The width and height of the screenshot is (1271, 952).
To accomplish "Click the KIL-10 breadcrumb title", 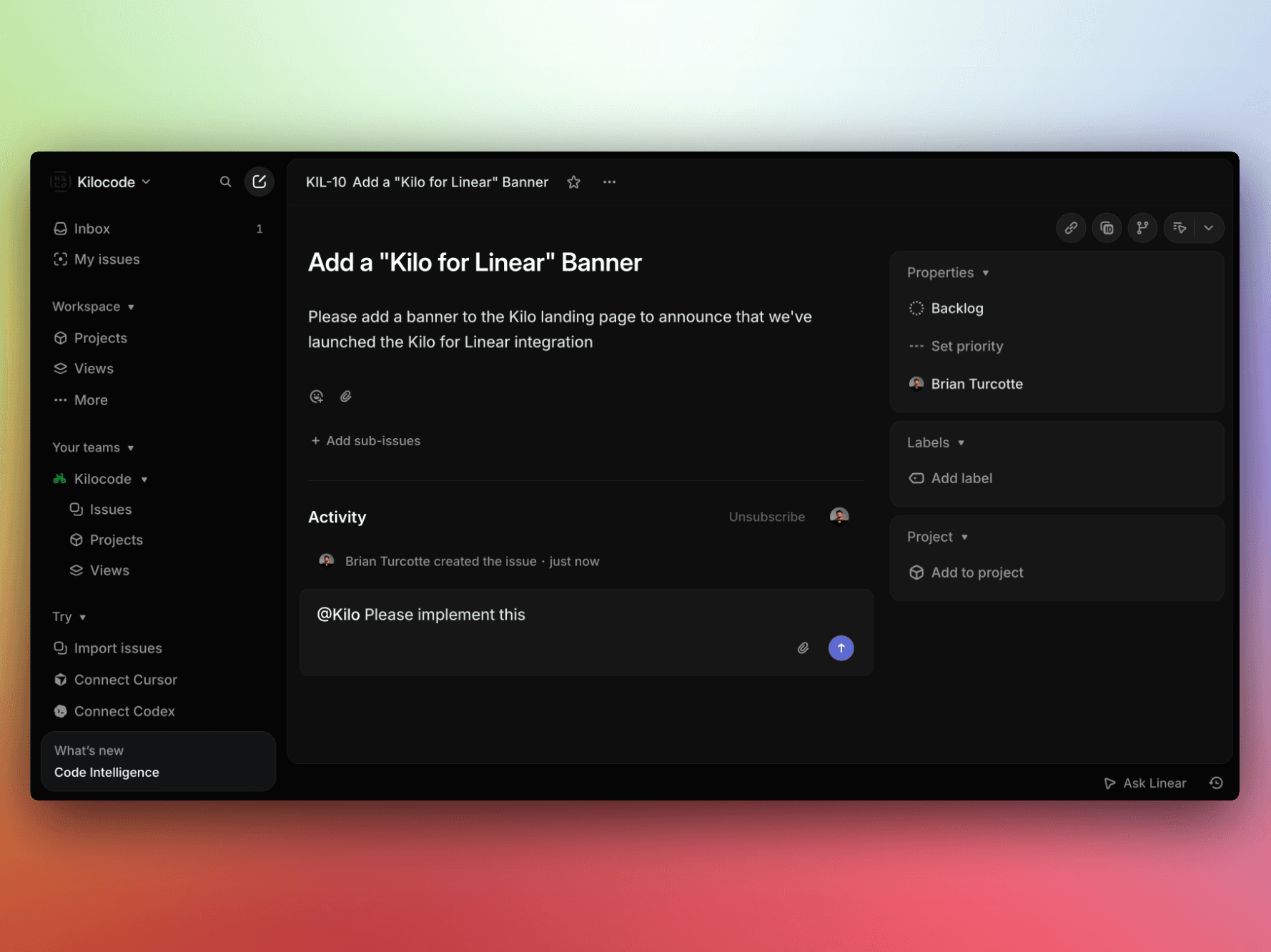I will [x=427, y=182].
